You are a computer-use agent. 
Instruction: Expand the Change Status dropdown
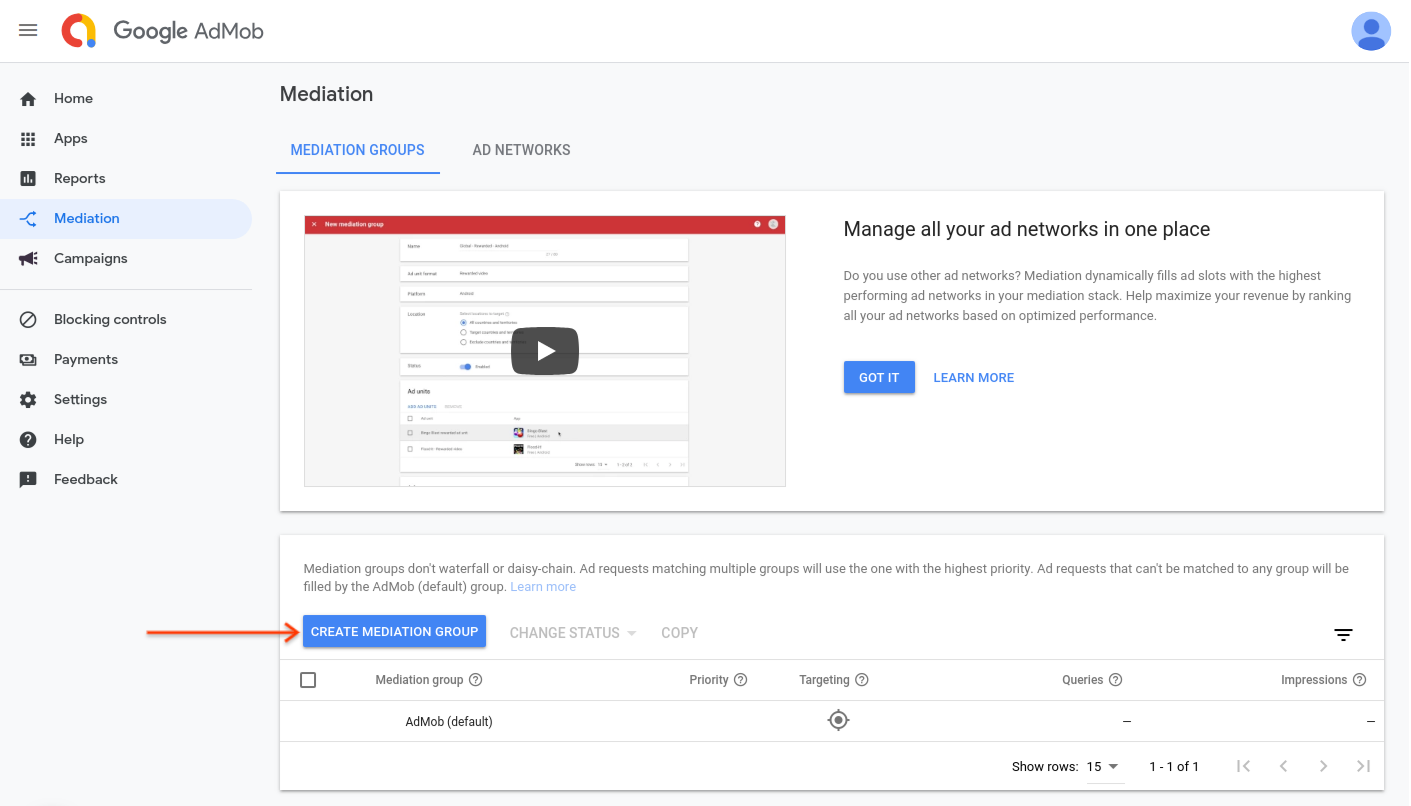573,633
